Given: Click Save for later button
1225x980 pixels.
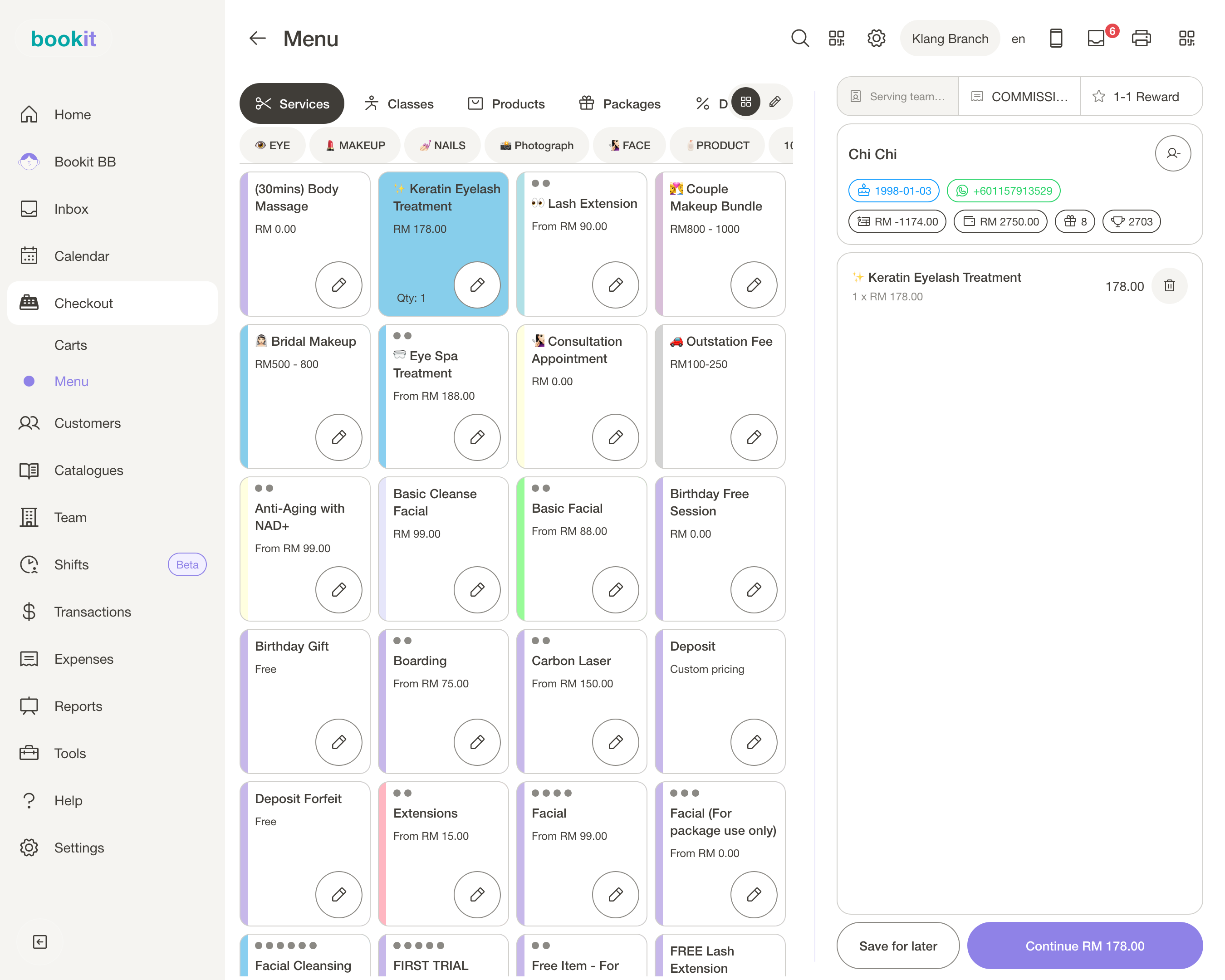Looking at the screenshot, I should [x=898, y=946].
